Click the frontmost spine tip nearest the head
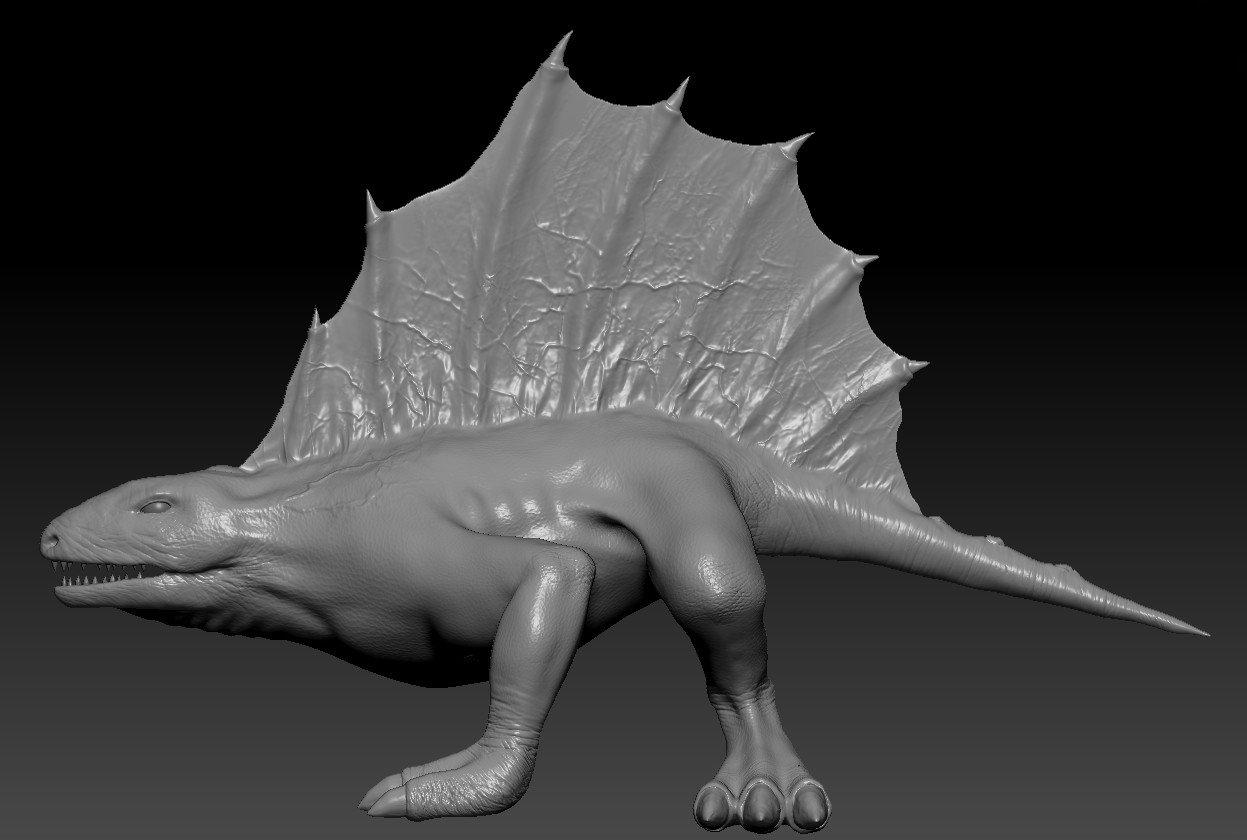The height and width of the screenshot is (840, 1247). pos(316,320)
